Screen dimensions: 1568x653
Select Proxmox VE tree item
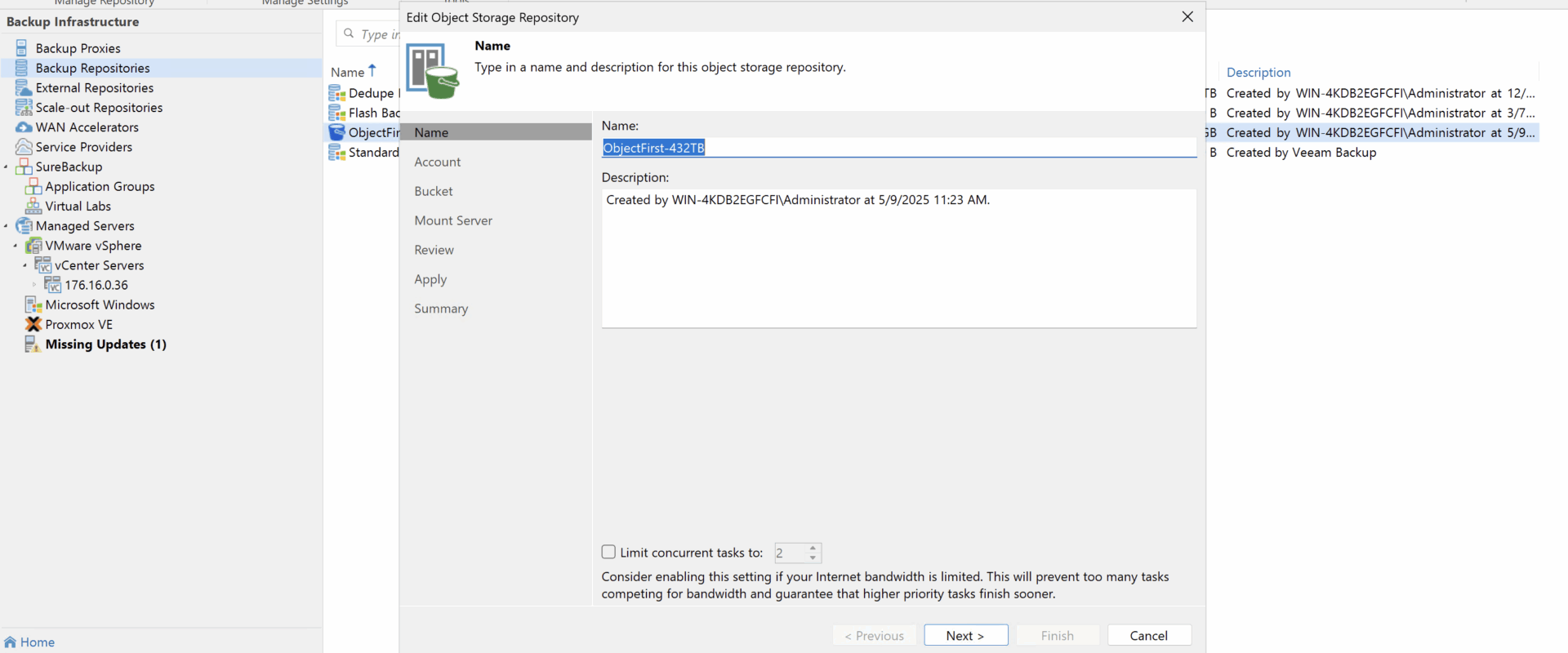tap(79, 324)
